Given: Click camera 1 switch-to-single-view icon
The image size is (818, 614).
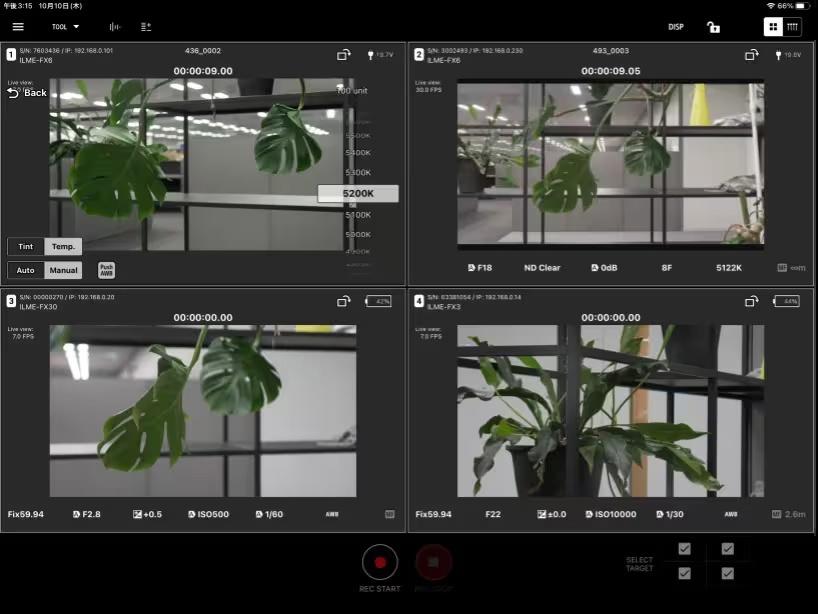Looking at the screenshot, I should (x=343, y=55).
